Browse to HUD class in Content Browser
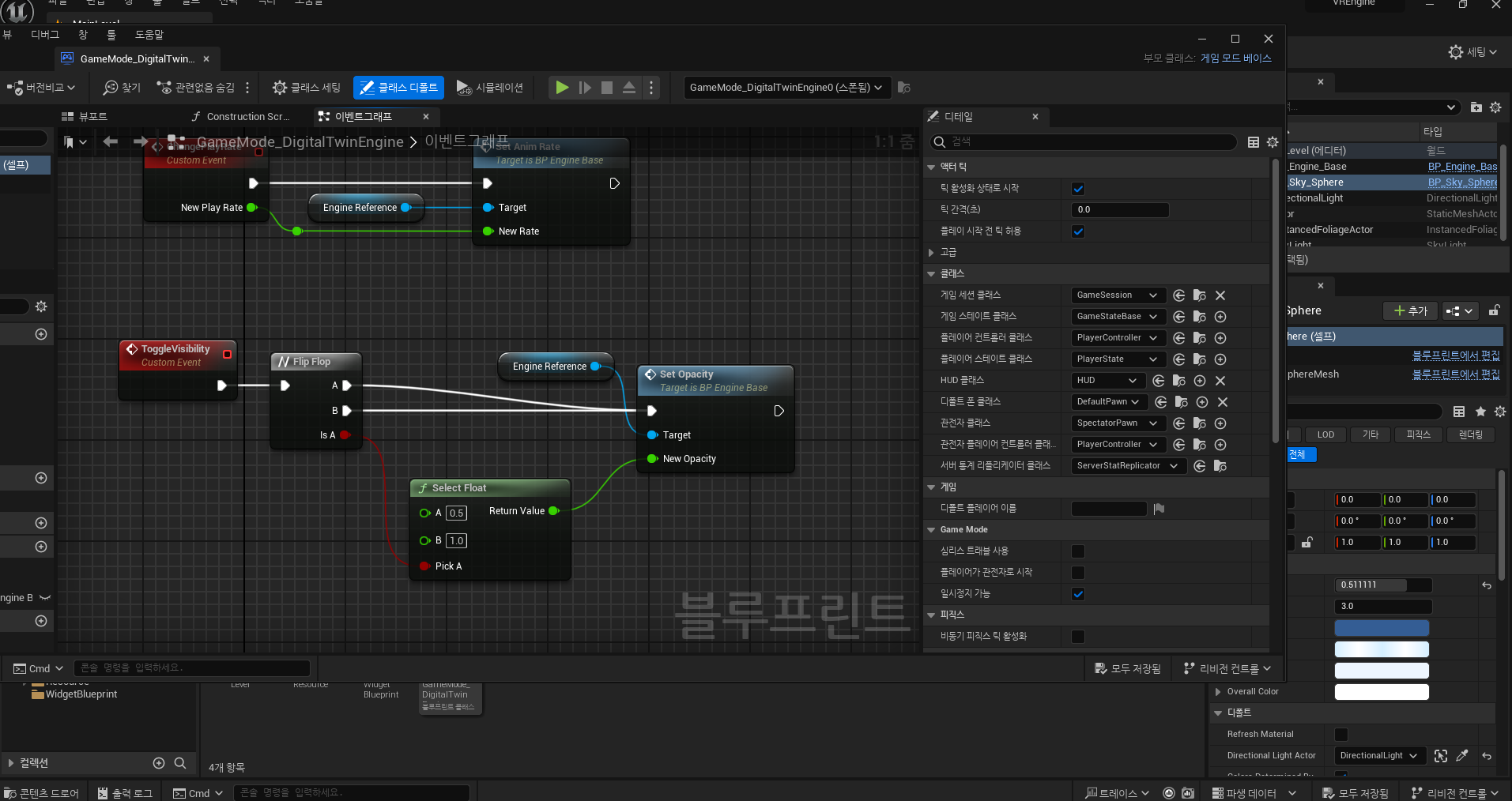1512x801 pixels. pos(1178,381)
